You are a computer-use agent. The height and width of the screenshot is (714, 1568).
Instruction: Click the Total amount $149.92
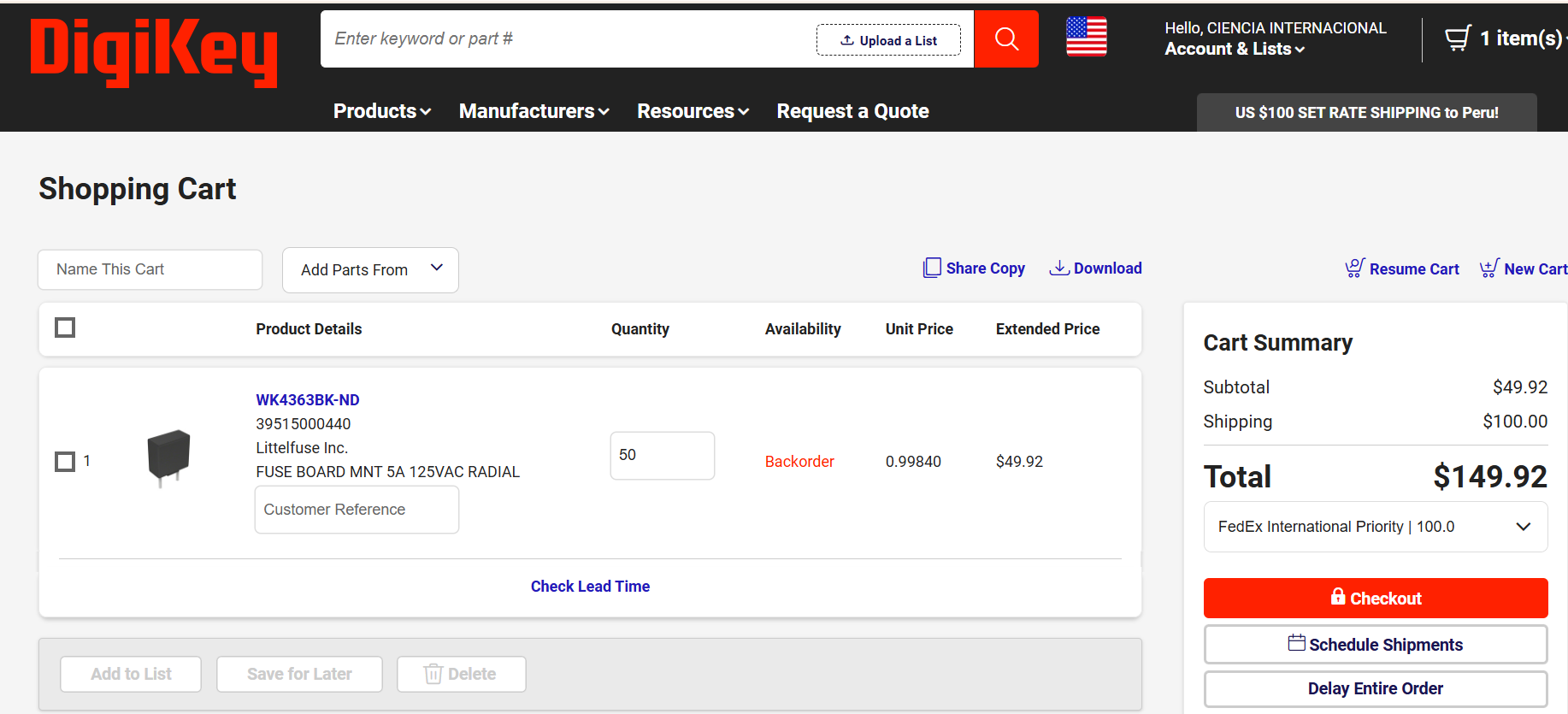point(1490,476)
